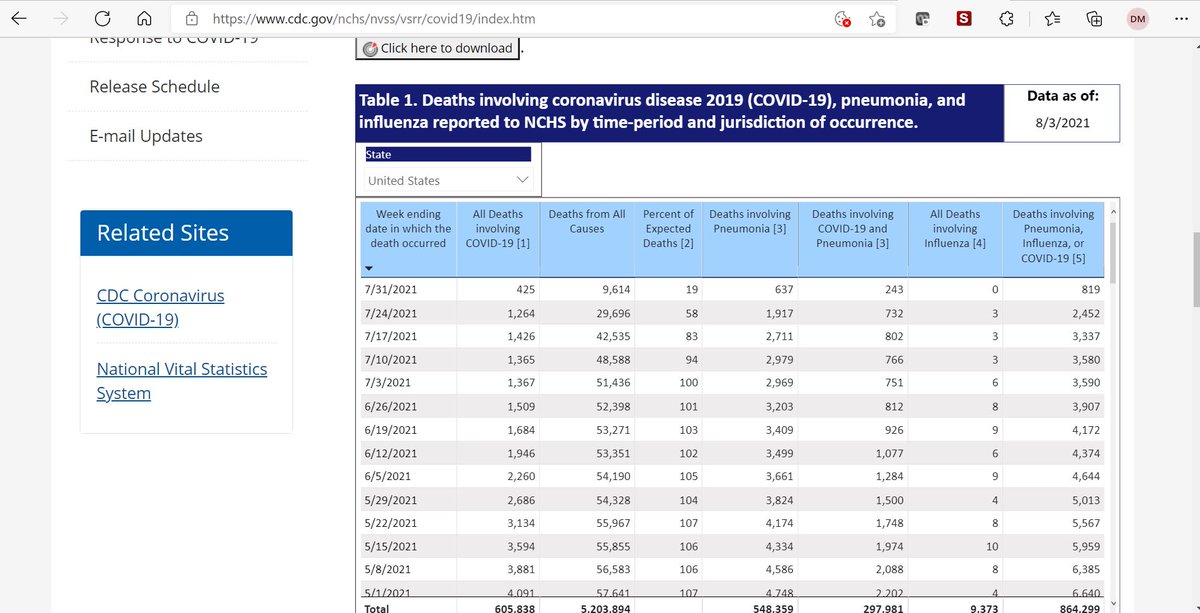The width and height of the screenshot is (1200, 613).
Task: Open the DM profile avatar
Action: [1138, 18]
